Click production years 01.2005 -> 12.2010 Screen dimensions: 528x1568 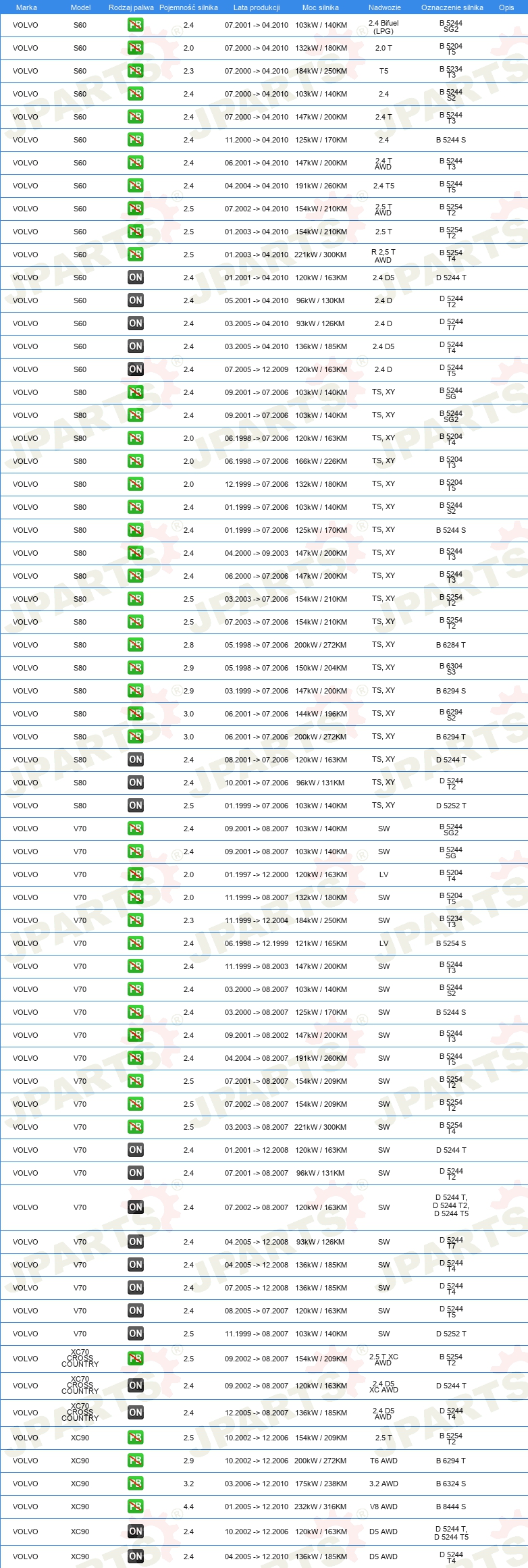(257, 1507)
